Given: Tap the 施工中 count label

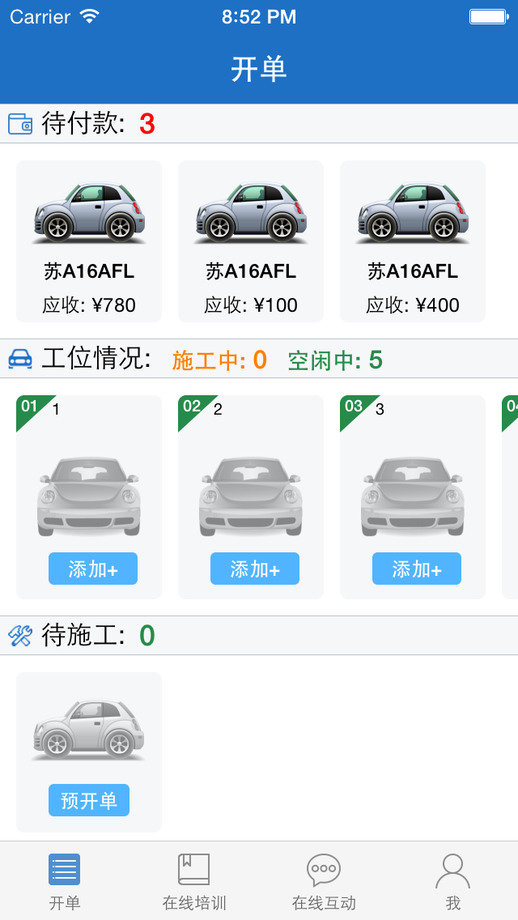Looking at the screenshot, I should [x=219, y=360].
